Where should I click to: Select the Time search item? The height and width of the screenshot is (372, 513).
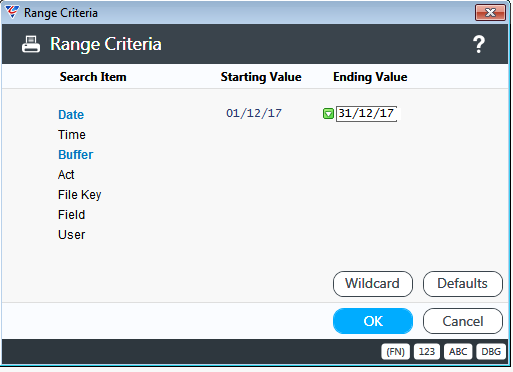[72, 135]
